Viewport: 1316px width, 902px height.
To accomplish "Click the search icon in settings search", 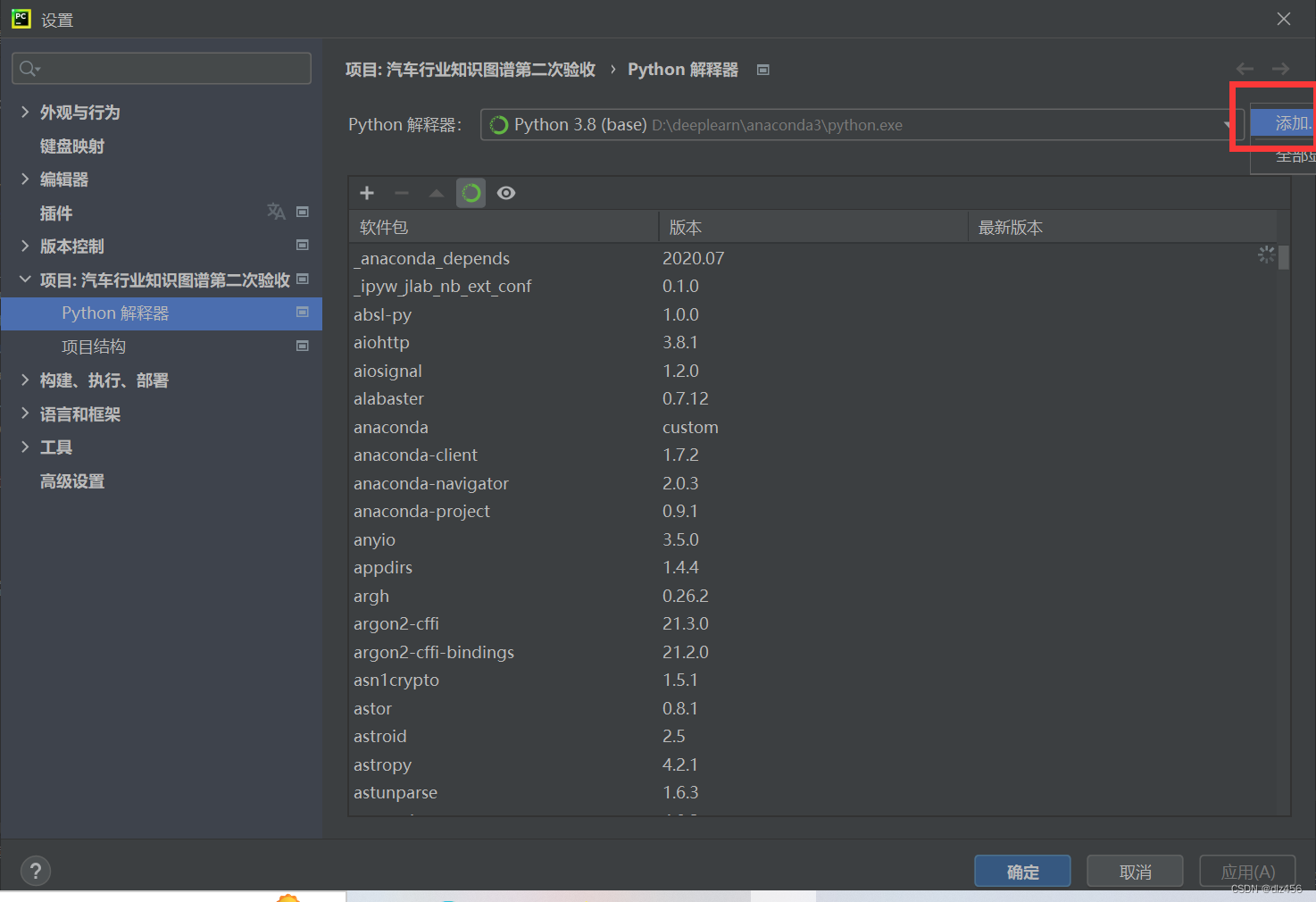I will point(29,69).
